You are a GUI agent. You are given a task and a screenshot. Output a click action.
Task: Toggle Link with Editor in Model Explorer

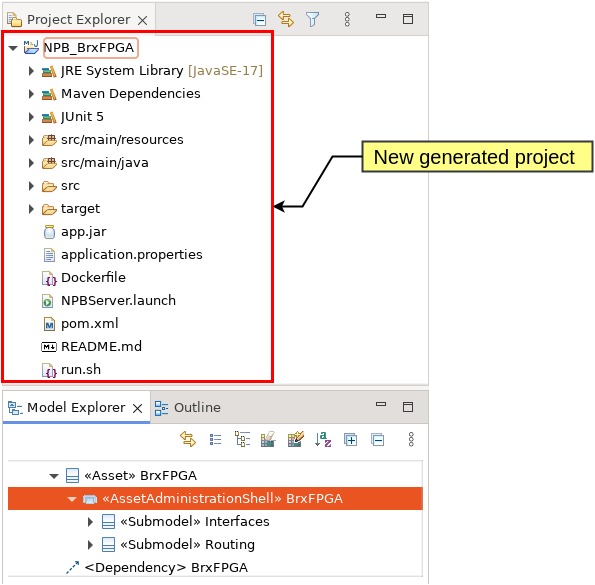point(188,439)
